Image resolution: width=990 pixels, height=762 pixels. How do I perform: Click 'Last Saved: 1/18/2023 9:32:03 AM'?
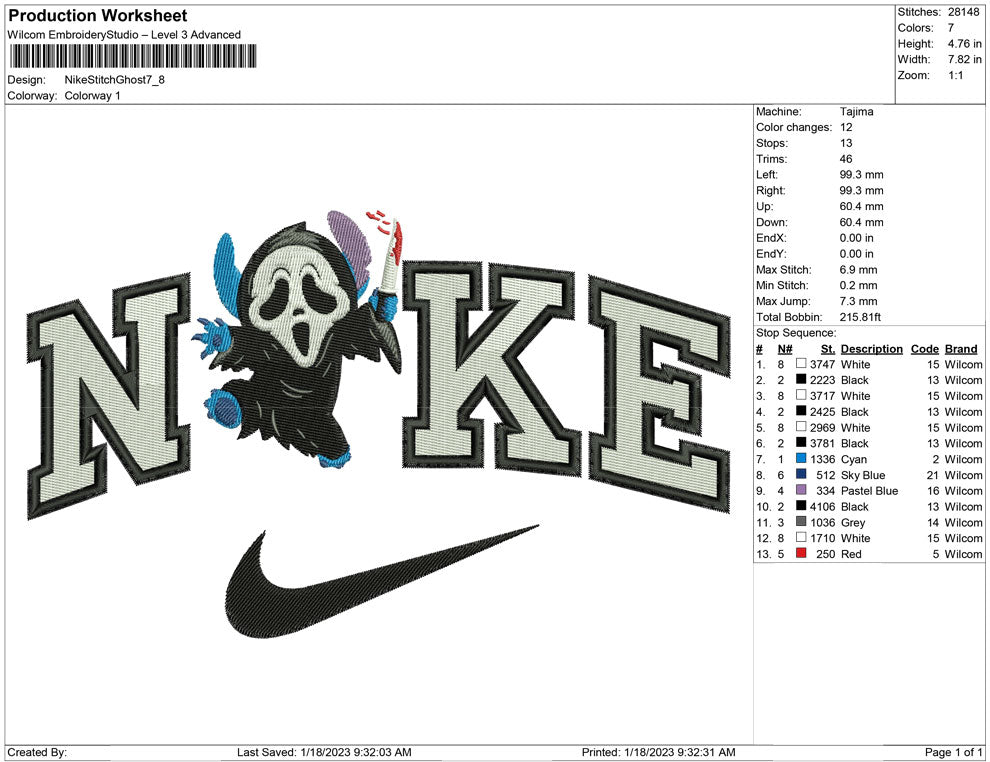coord(325,752)
